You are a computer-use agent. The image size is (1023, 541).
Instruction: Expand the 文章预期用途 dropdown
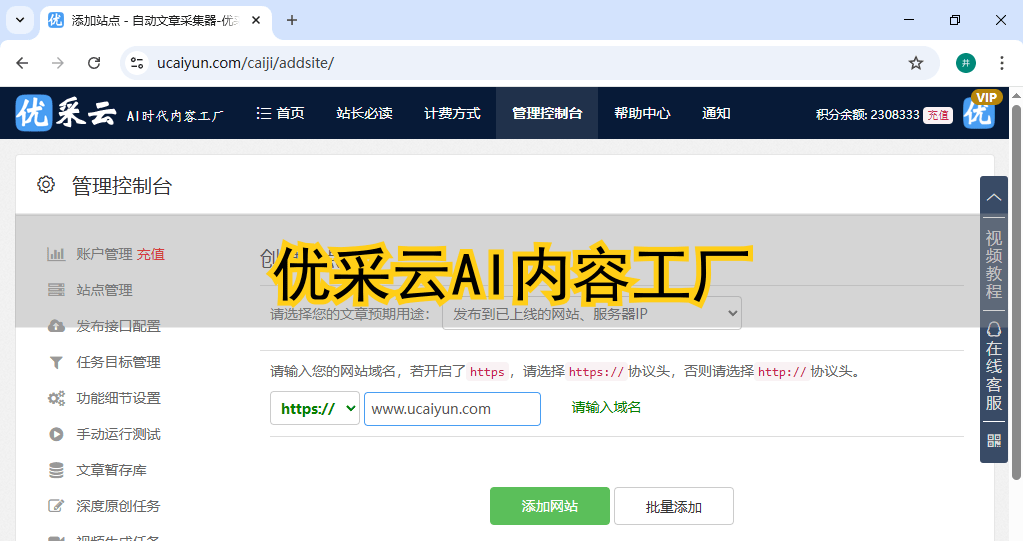point(591,314)
